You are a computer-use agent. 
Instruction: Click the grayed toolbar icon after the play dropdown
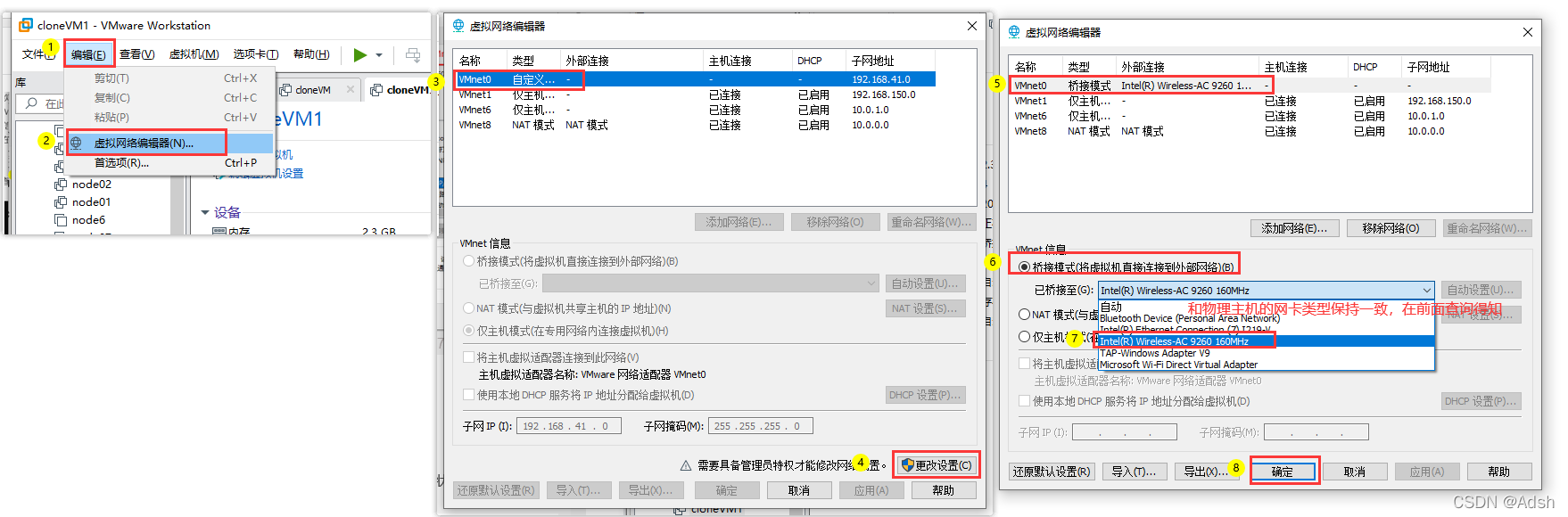(413, 54)
